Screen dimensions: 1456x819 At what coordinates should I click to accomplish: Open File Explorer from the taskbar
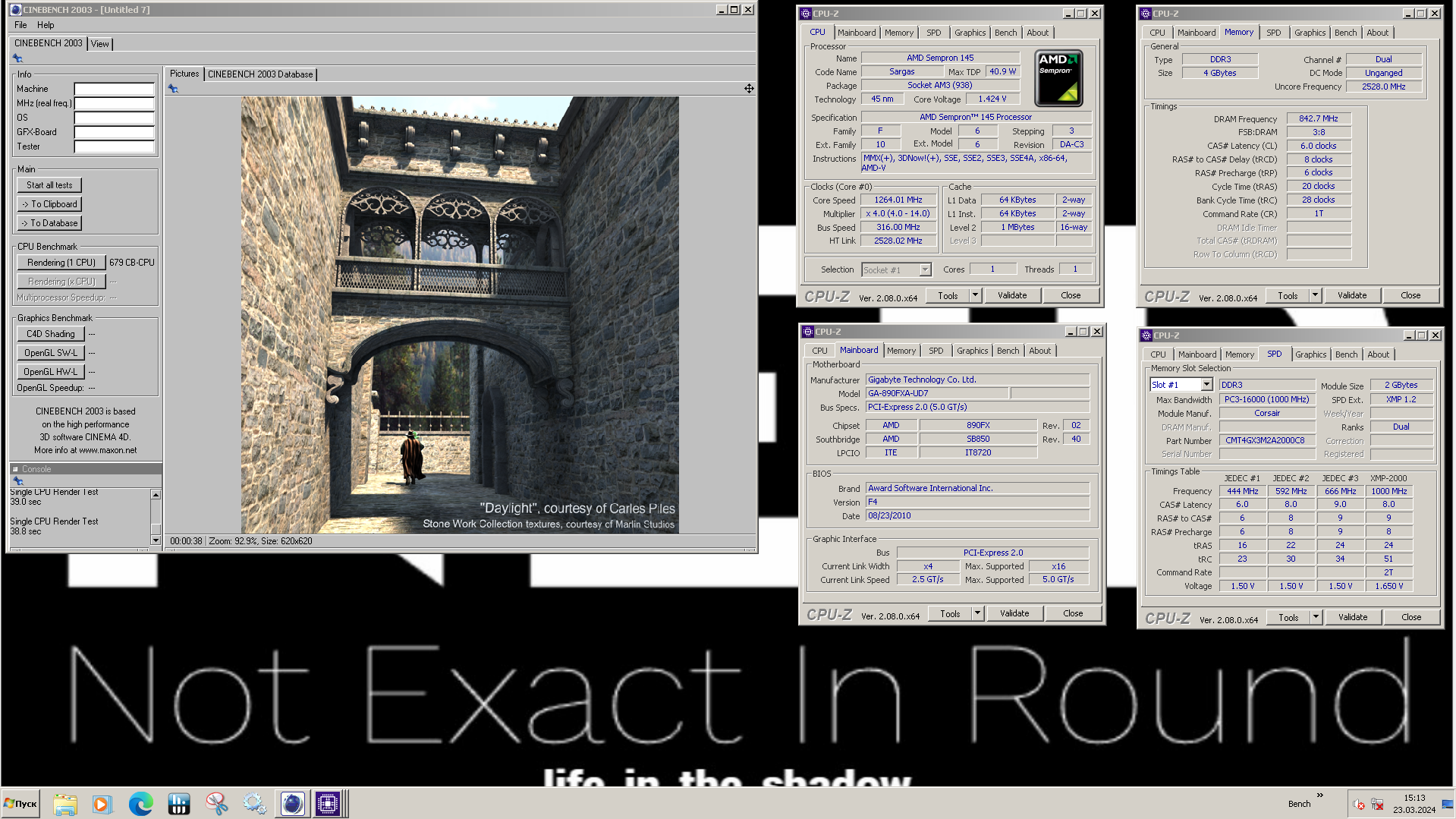pyautogui.click(x=65, y=804)
